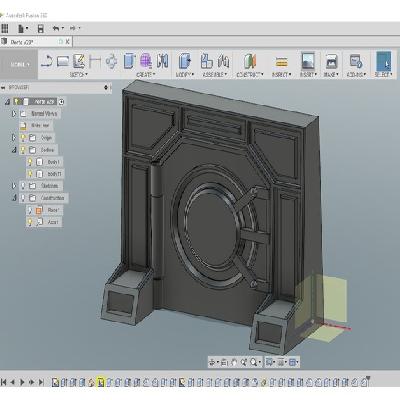
Task: Click the Select tool icon
Action: click(383, 61)
